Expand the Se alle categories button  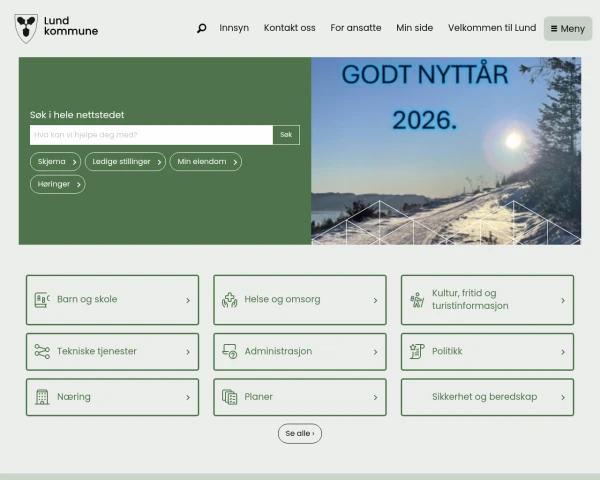pos(299,434)
